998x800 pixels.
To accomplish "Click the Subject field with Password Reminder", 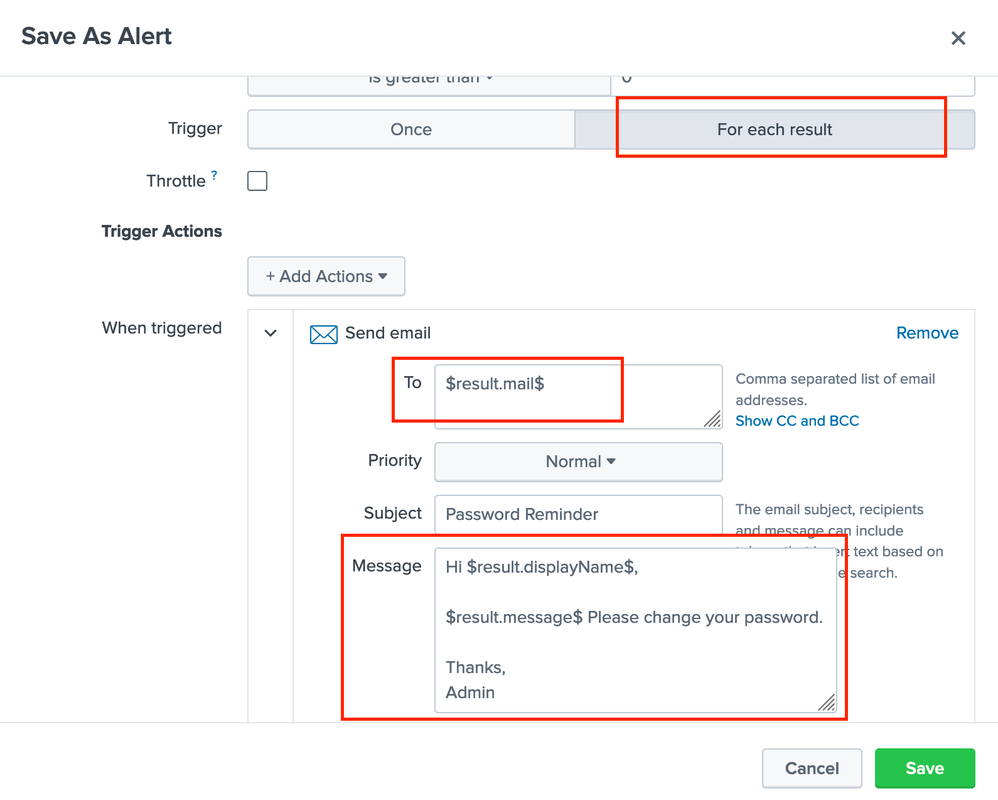I will [x=578, y=514].
